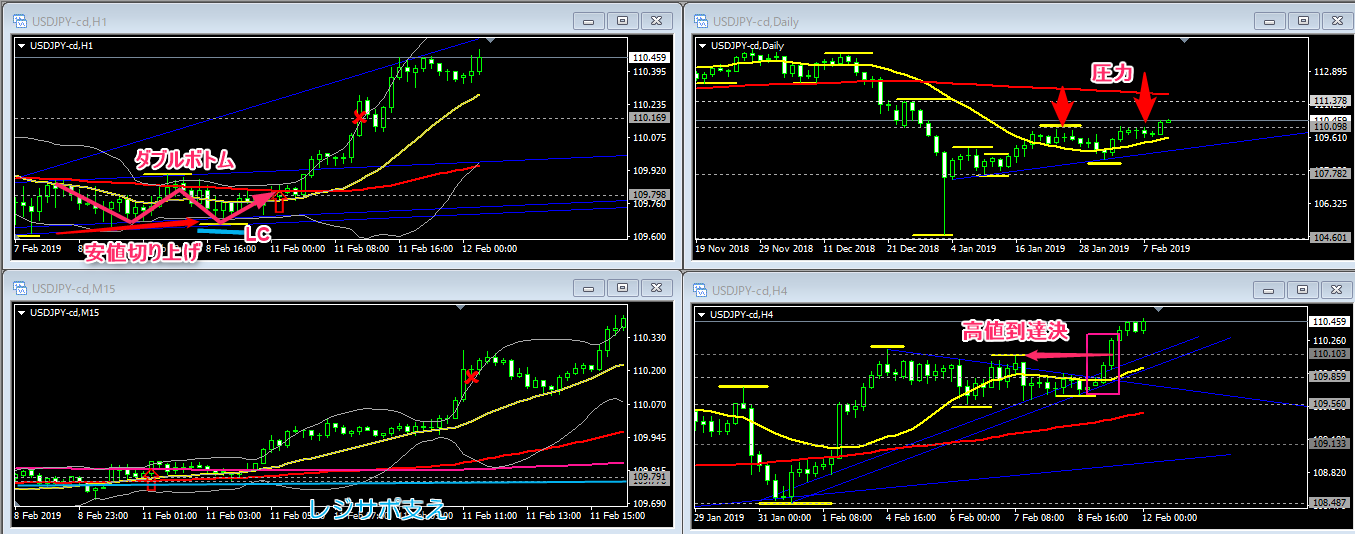The height and width of the screenshot is (534, 1355).
Task: Click the 21 Dec 2018 date label in Daily chart
Action: point(915,249)
